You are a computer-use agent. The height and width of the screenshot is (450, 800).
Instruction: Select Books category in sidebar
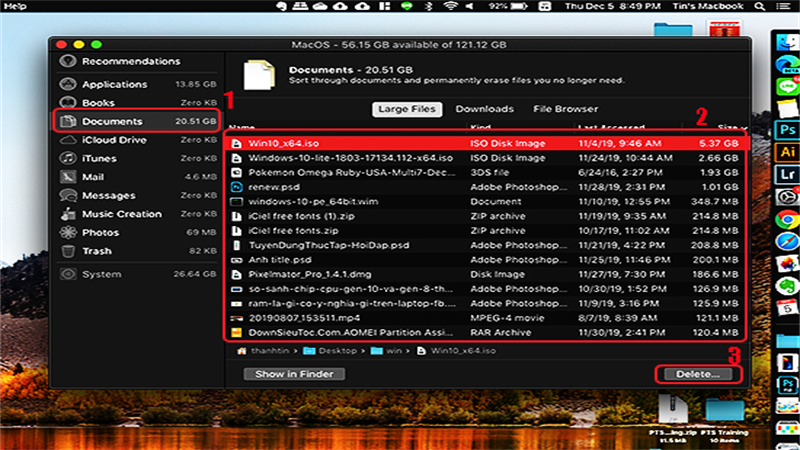(137, 103)
